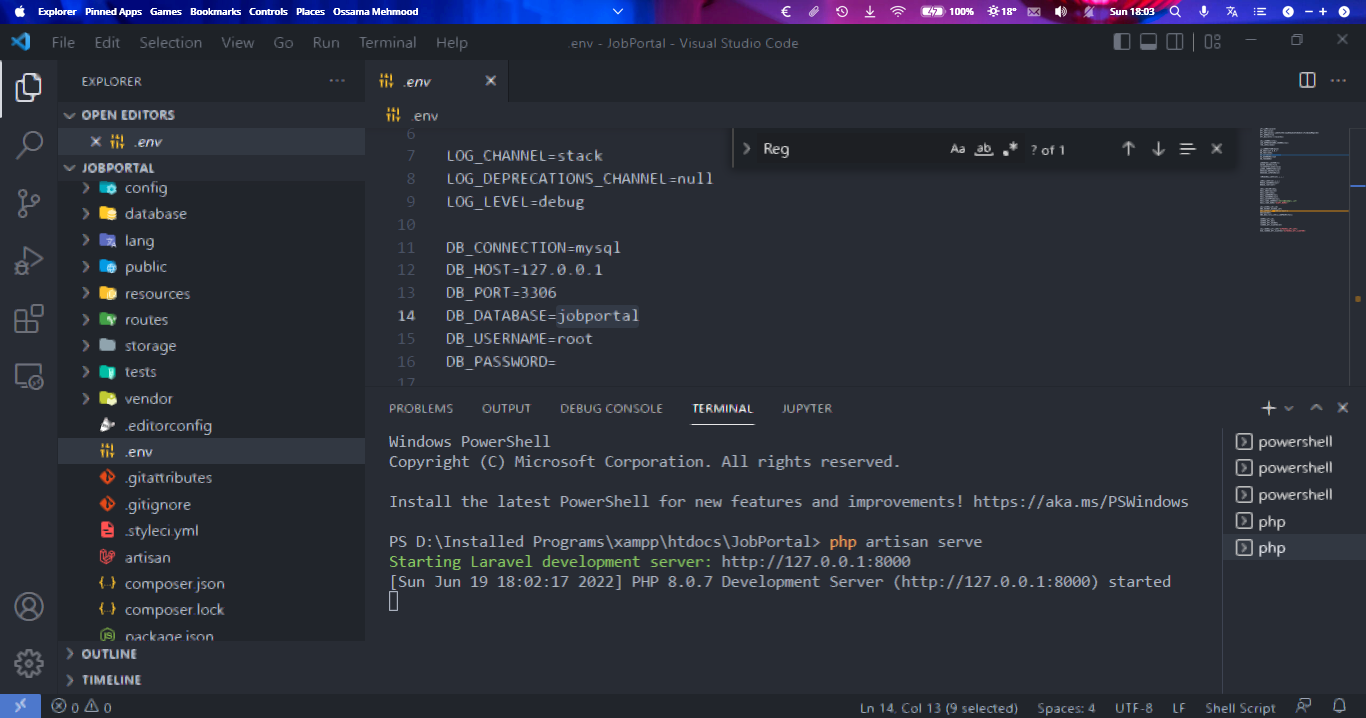Screen dimensions: 1366x718
Task: Go to previous find match
Action: coord(1128,149)
